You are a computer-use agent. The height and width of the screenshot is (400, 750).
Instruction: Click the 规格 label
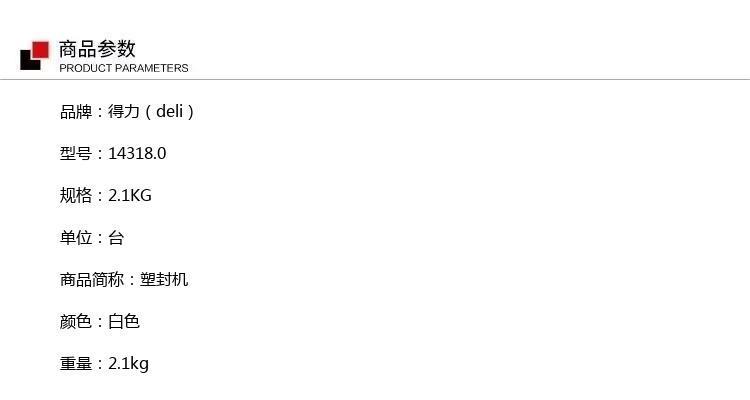click(x=76, y=195)
